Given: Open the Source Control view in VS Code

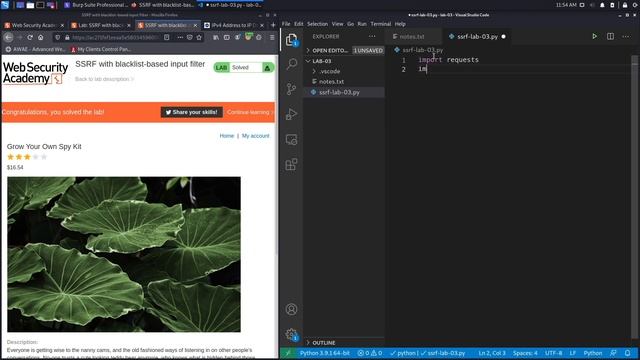Looking at the screenshot, I should (291, 89).
